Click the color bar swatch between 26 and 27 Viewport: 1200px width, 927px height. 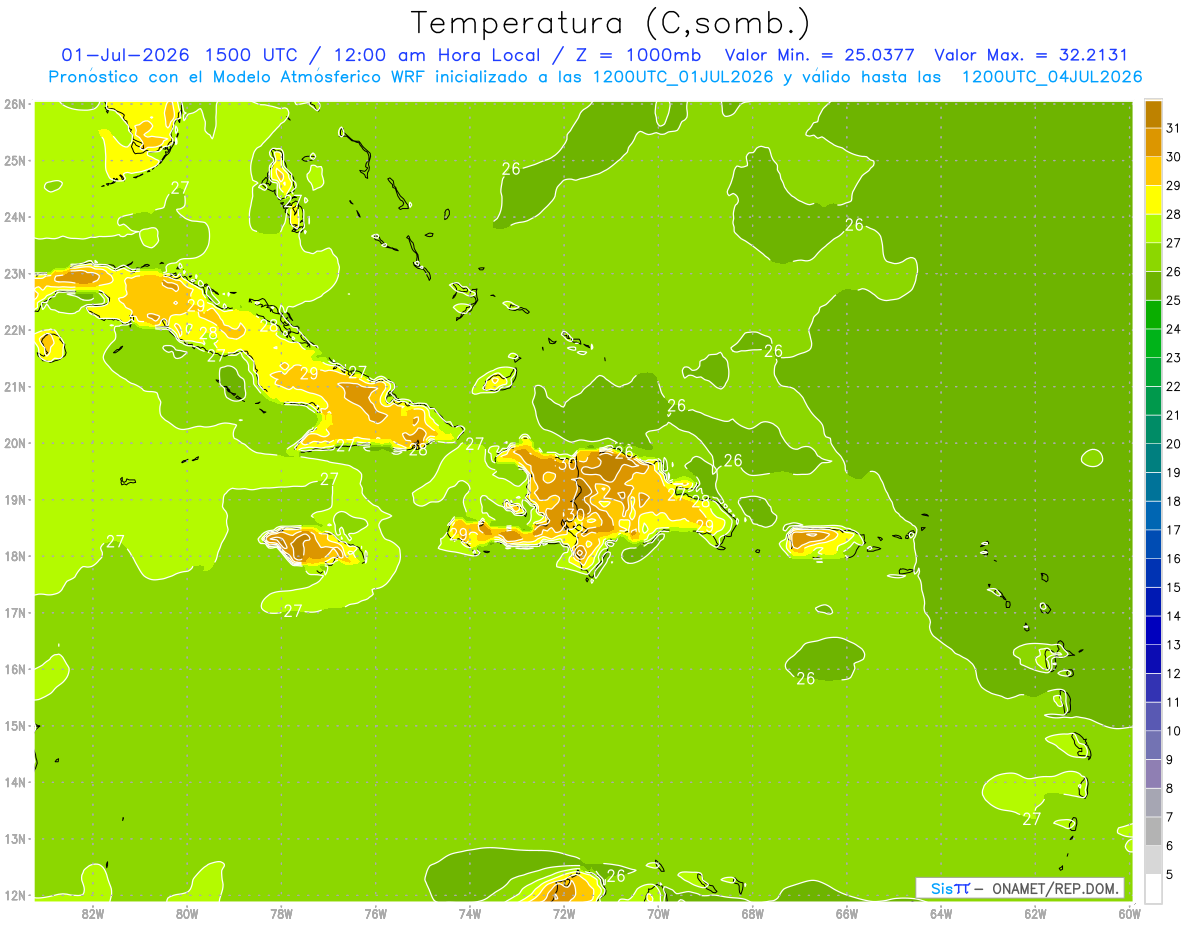(1154, 256)
